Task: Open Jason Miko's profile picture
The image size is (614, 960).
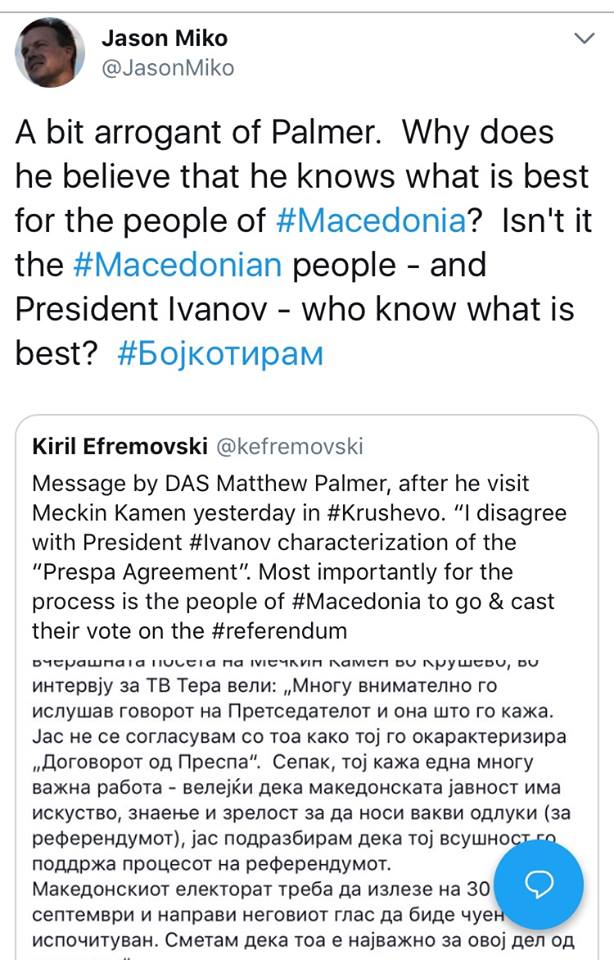Action: [49, 52]
